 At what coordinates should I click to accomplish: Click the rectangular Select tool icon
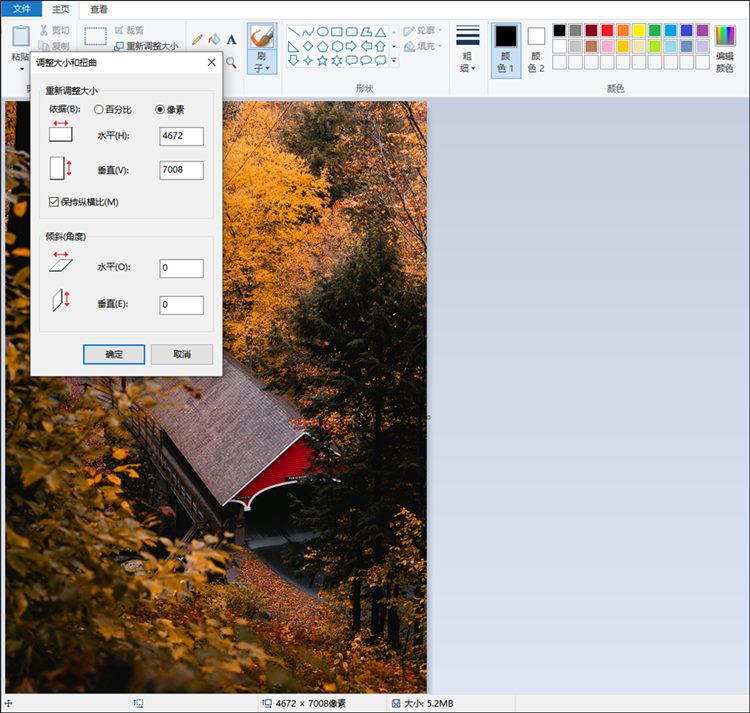95,36
